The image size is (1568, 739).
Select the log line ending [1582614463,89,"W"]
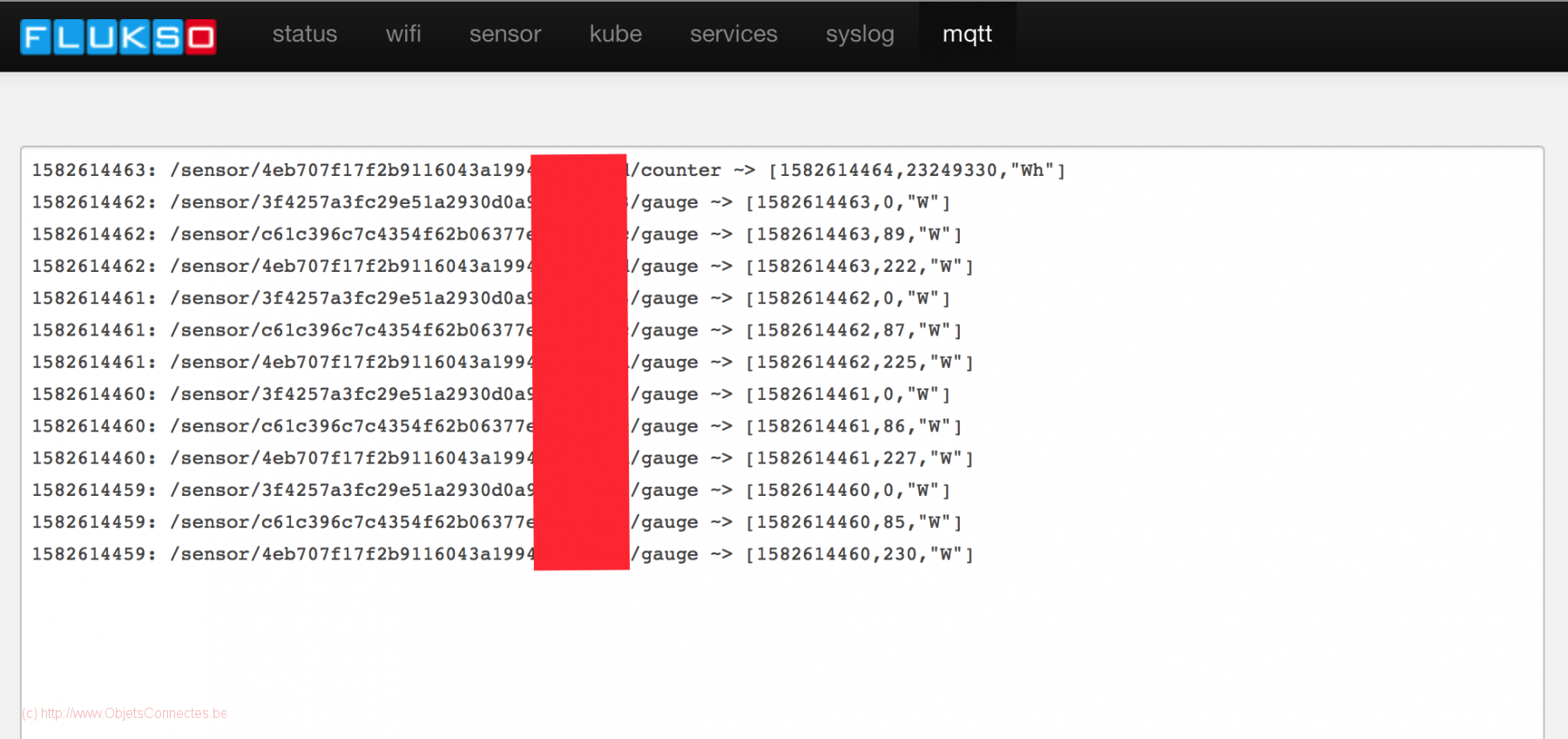point(497,234)
